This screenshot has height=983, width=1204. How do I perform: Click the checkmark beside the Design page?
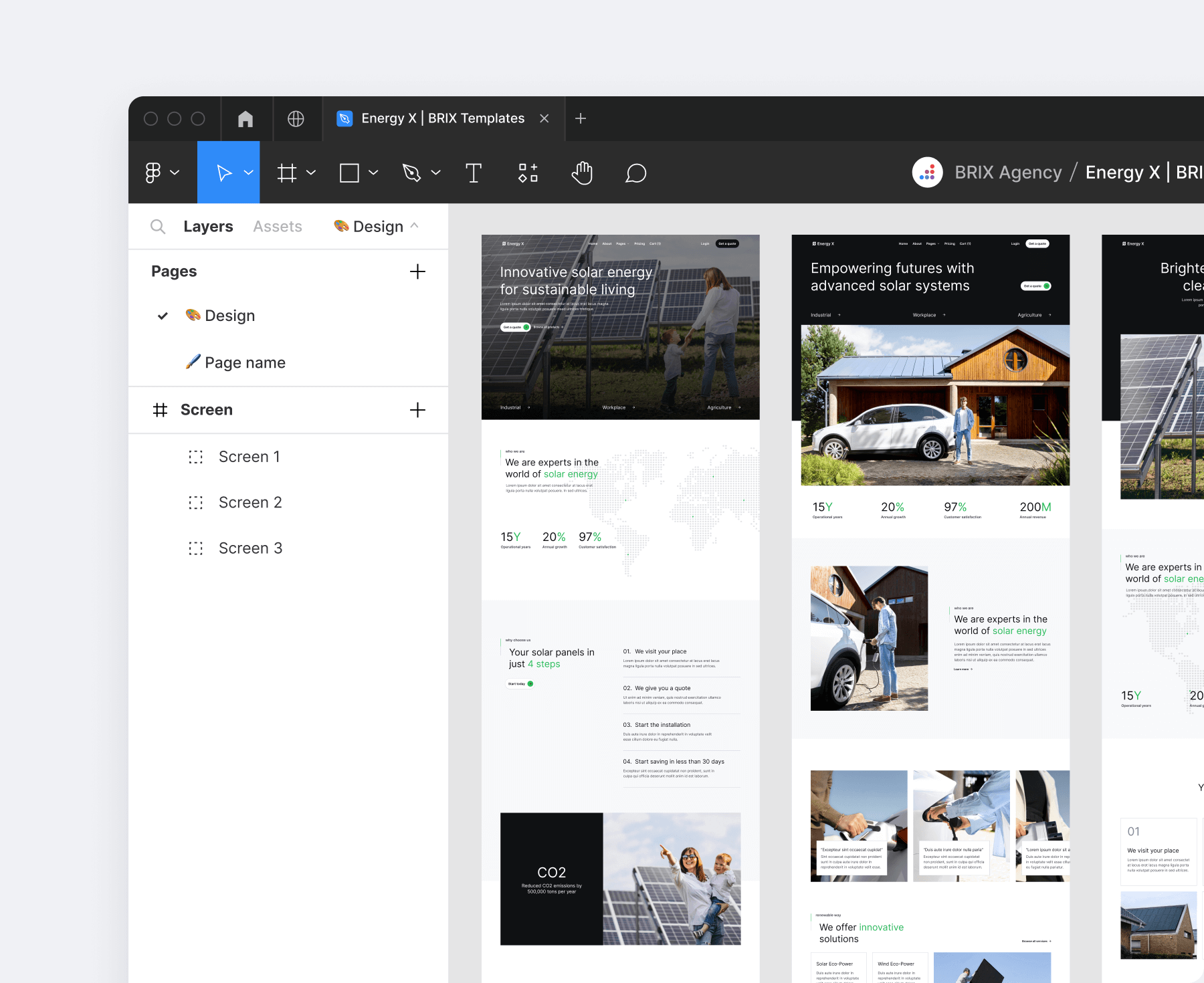point(162,316)
